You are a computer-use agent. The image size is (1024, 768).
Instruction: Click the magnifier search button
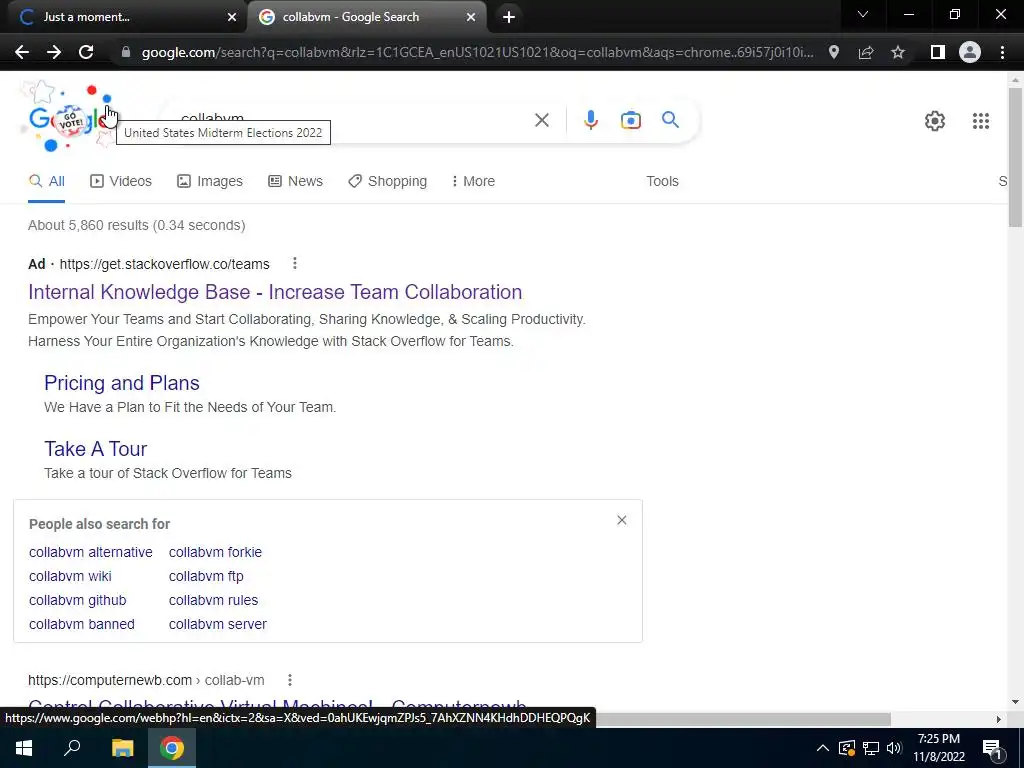tap(670, 120)
